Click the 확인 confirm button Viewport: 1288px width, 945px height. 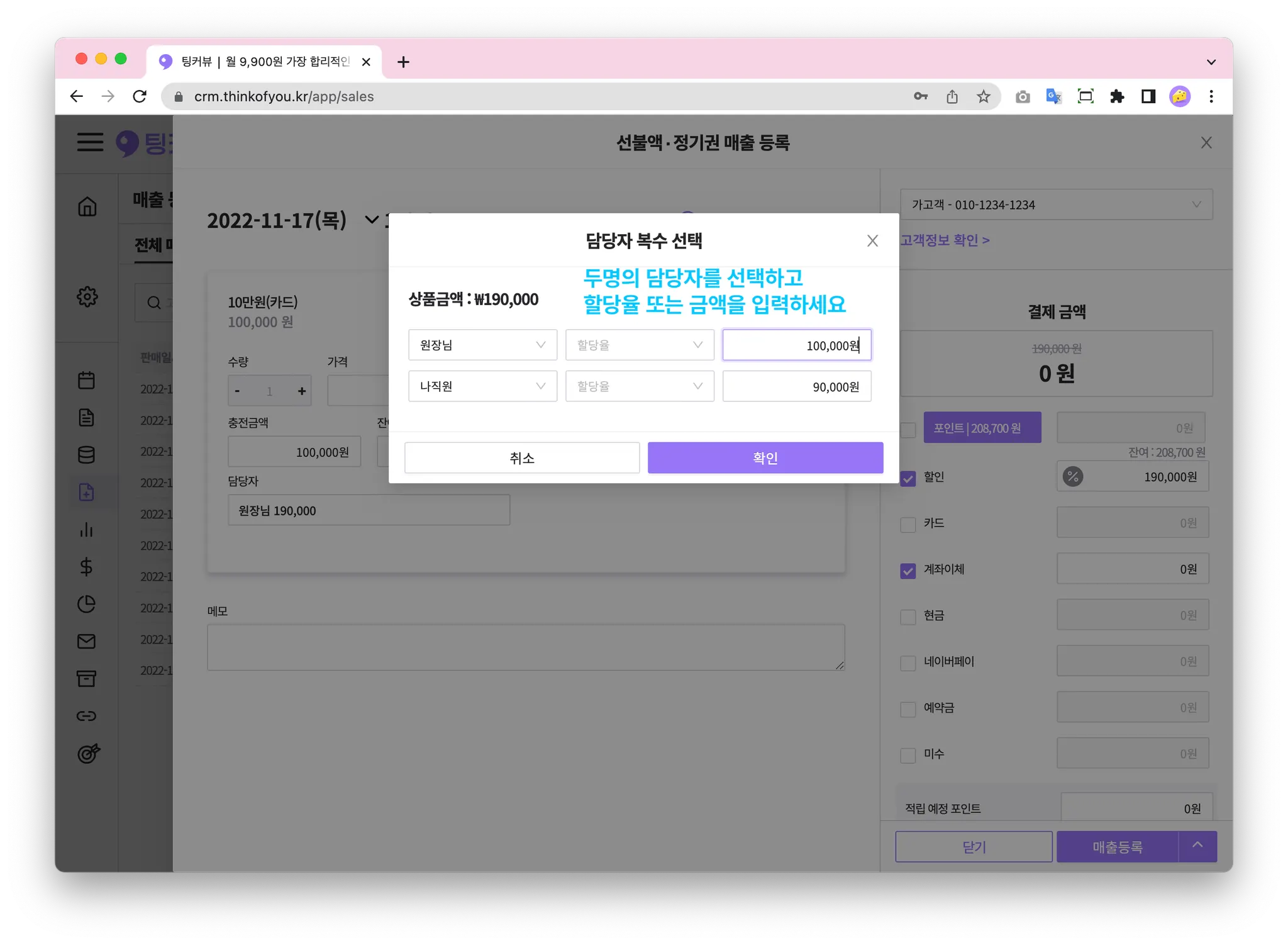[765, 458]
